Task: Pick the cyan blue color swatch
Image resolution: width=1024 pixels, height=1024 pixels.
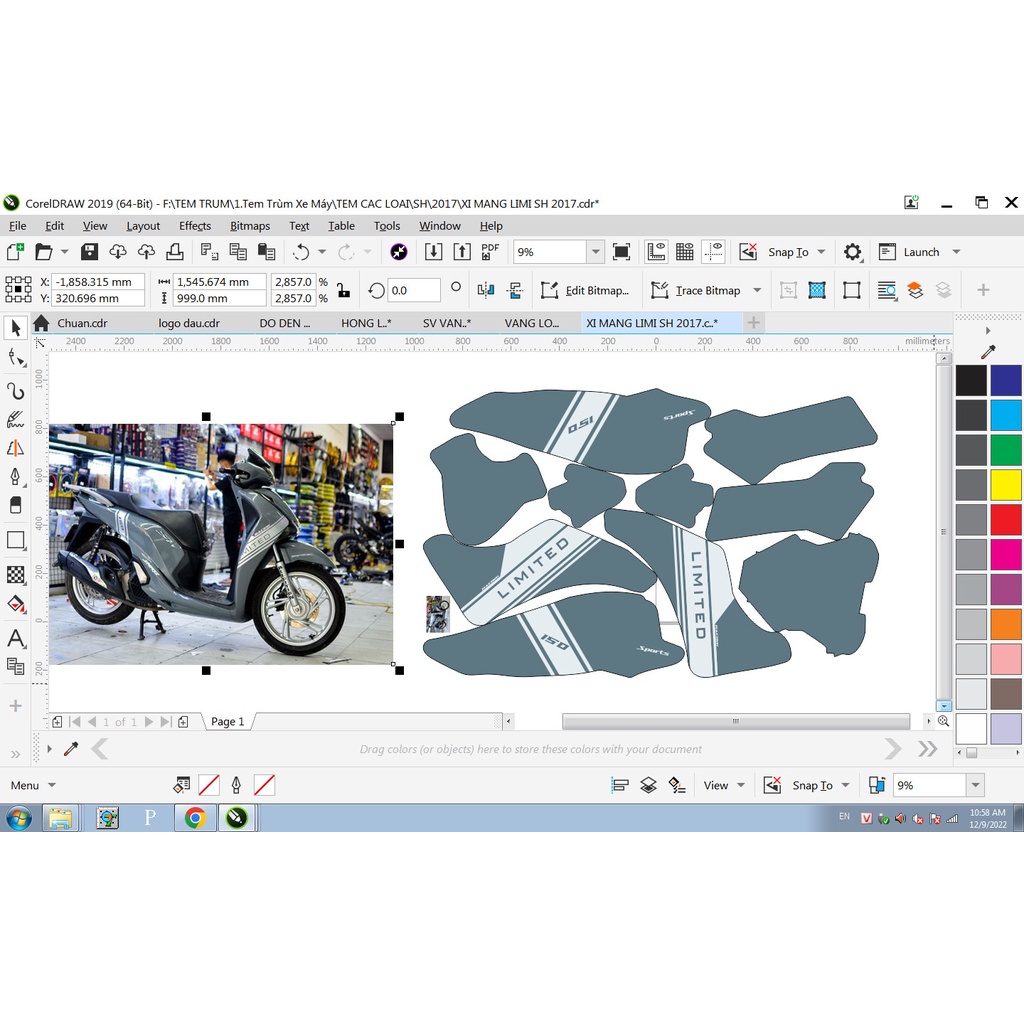Action: (x=1005, y=415)
